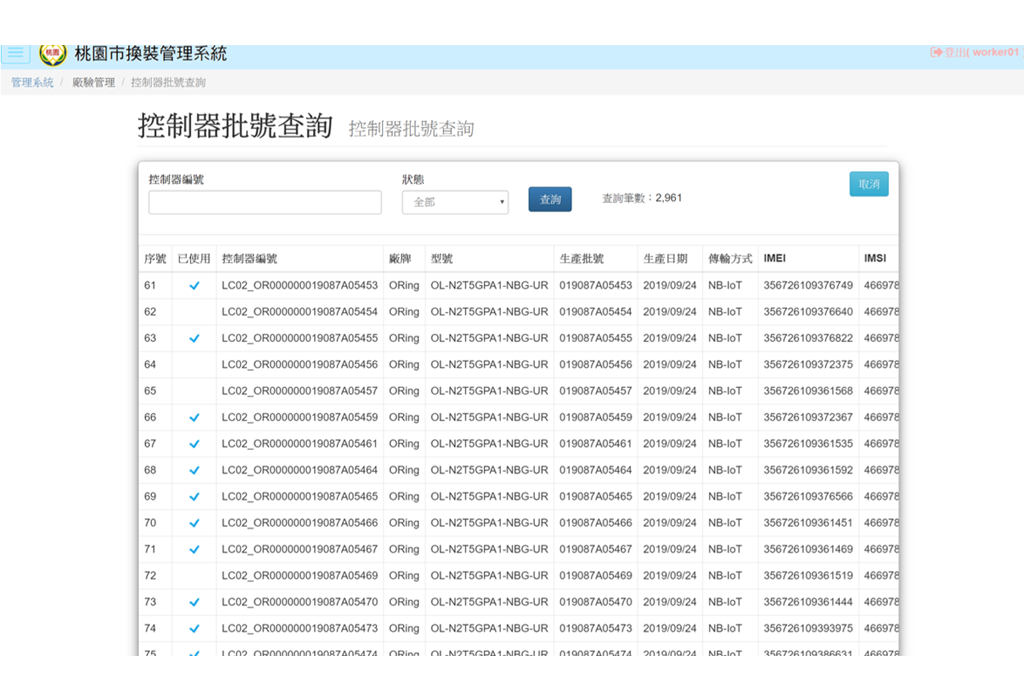Select 控制器批號查詢 breadcrumb item
Viewport: 1024px width, 700px height.
point(168,82)
